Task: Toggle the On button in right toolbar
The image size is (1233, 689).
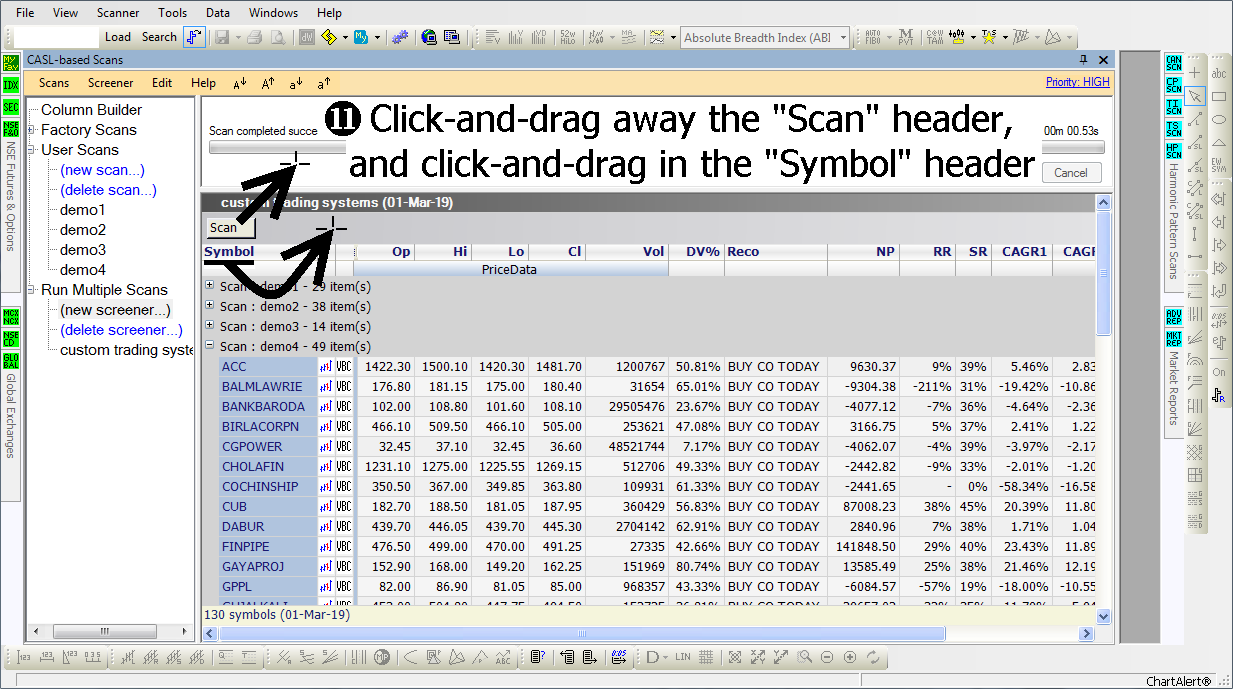Action: [x=1219, y=372]
